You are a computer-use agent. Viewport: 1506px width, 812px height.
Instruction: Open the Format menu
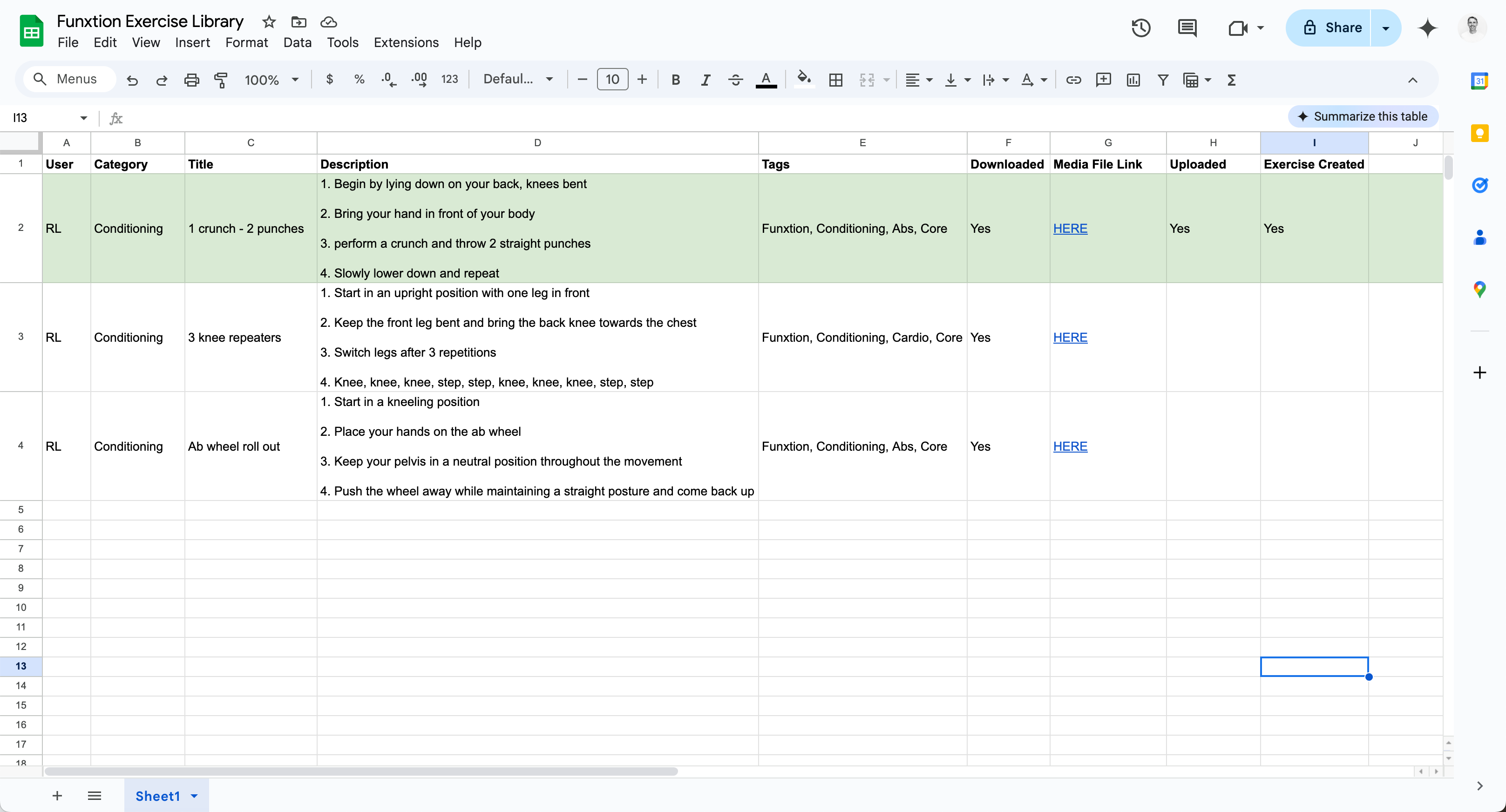click(x=246, y=43)
